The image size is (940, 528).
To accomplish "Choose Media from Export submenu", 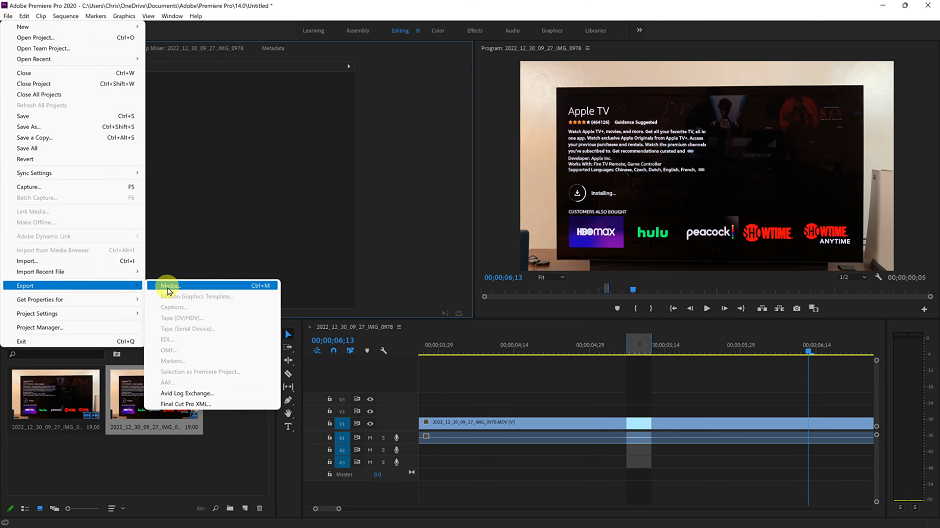I will click(x=213, y=285).
